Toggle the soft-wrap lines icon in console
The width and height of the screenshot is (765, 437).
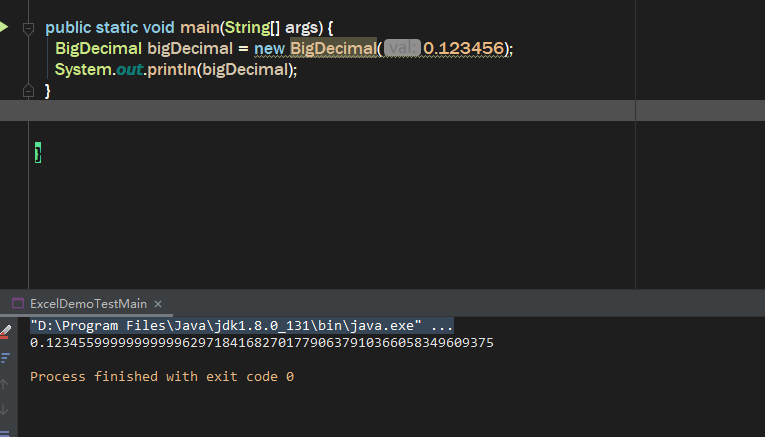(x=5, y=357)
